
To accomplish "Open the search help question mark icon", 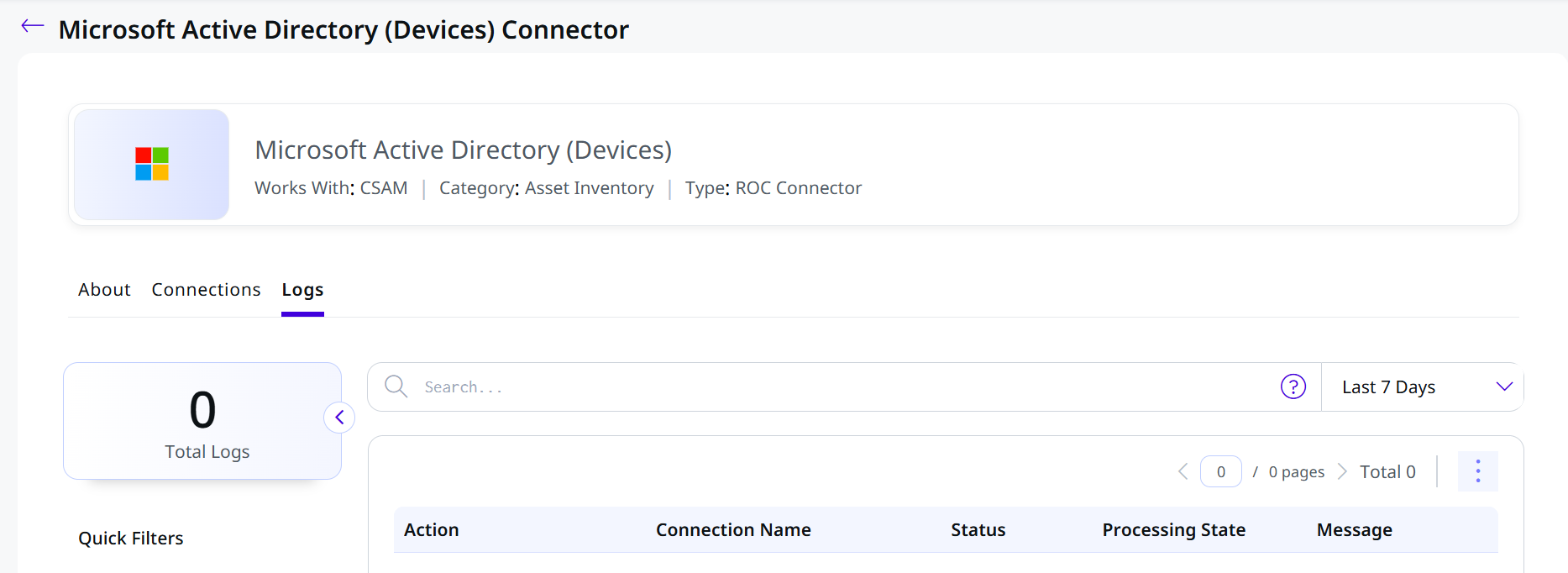I will 1293,386.
